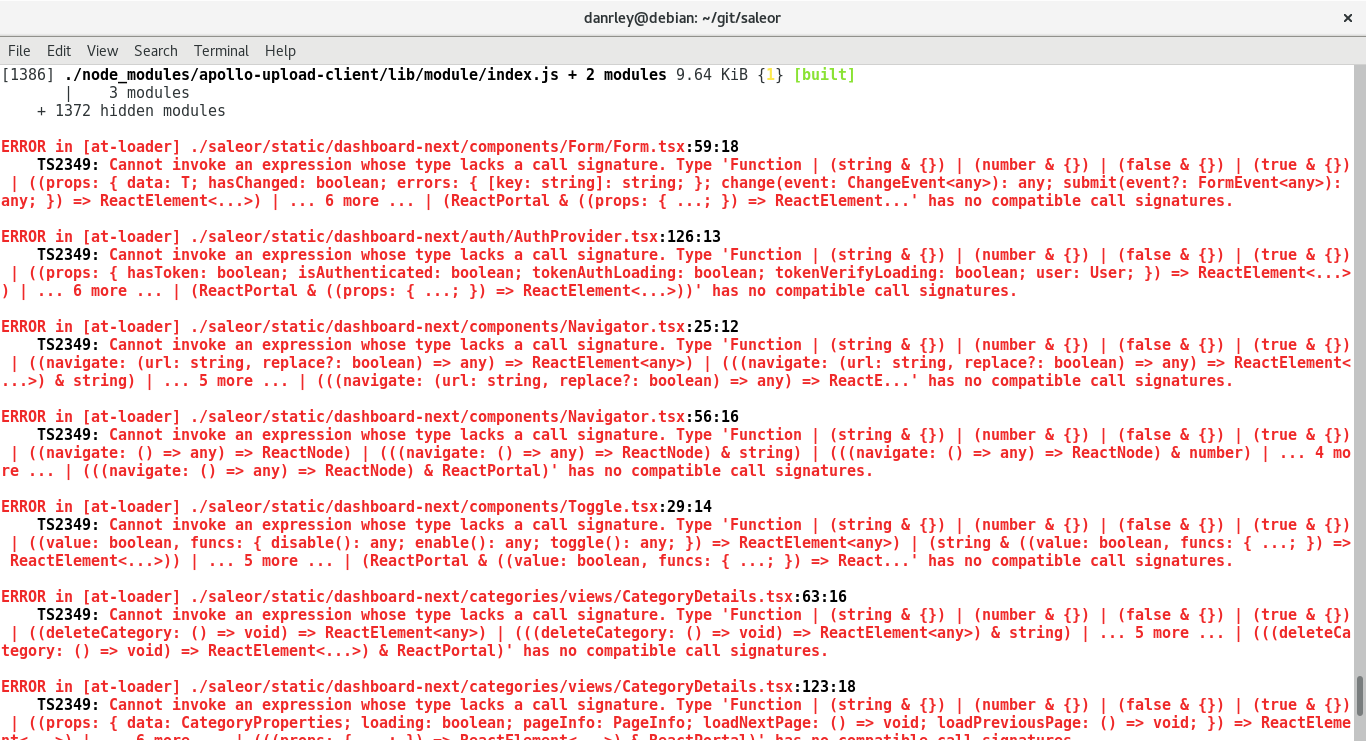1366x741 pixels.
Task: Open the File menu
Action: pos(19,51)
